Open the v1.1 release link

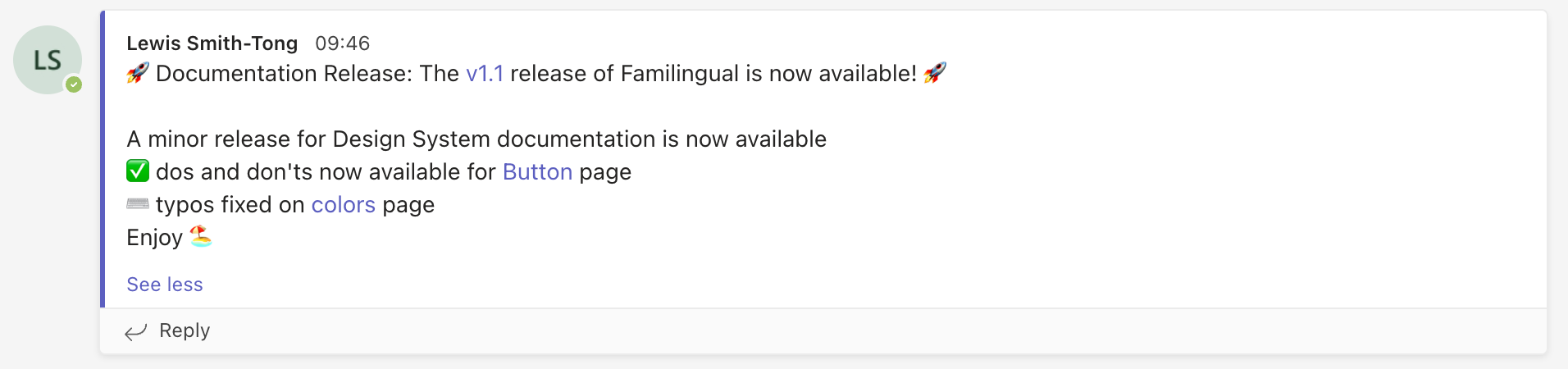pyautogui.click(x=485, y=74)
